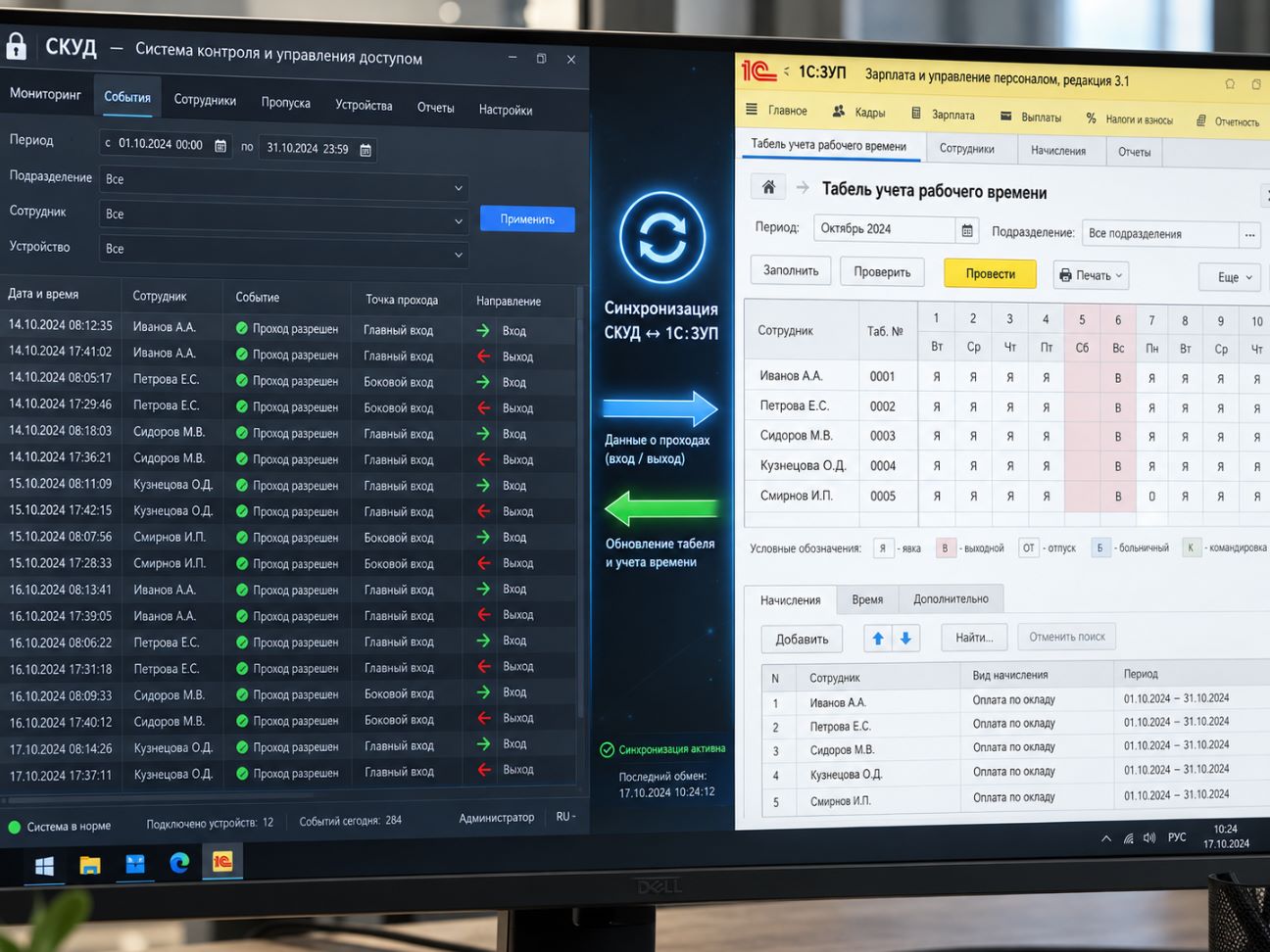The image size is (1270, 952).
Task: Open the Пропуска tab
Action: (x=286, y=102)
